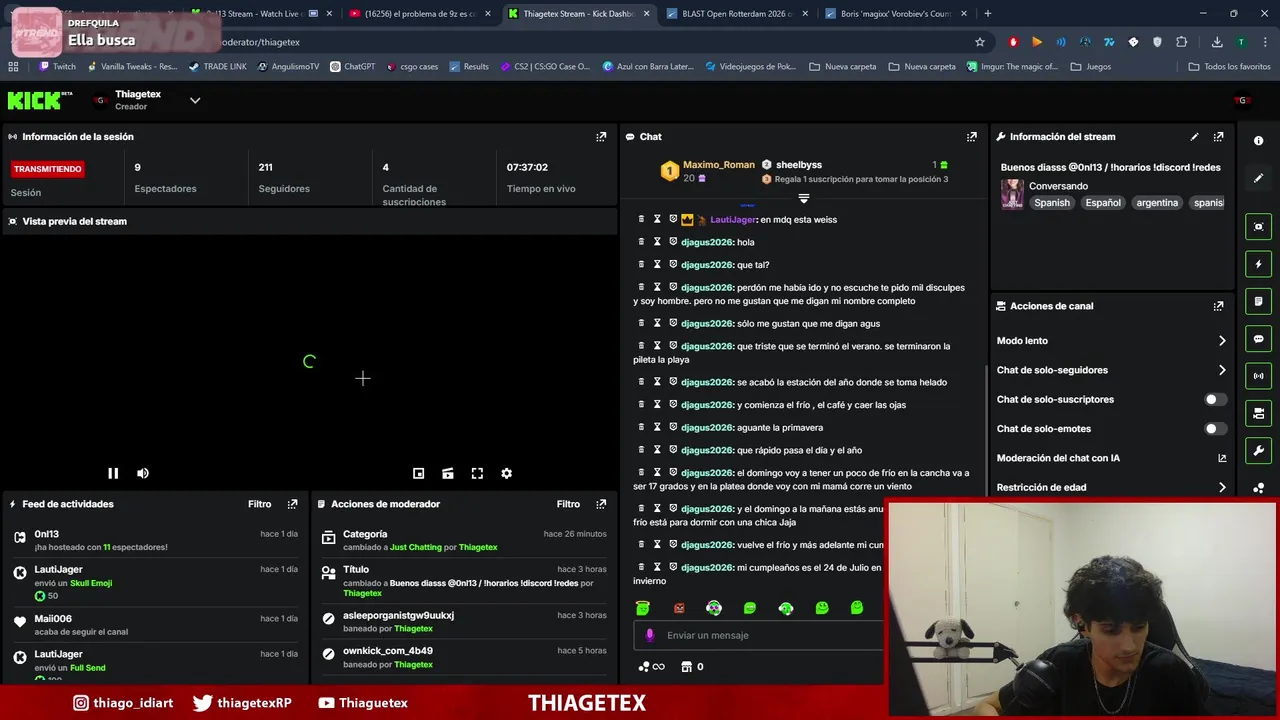Image resolution: width=1280 pixels, height=720 pixels.
Task: Bookmark this page with star icon
Action: pos(980,42)
